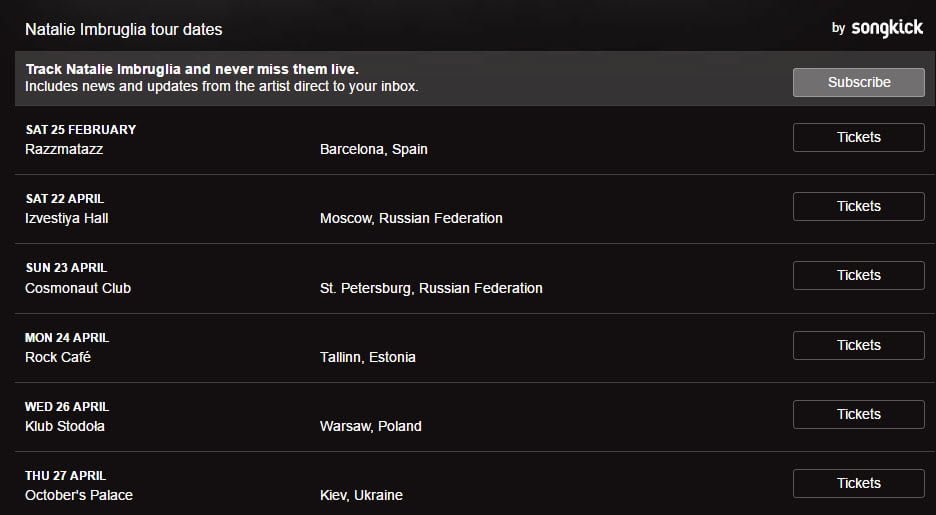
Task: Click Warsaw, Poland location text
Action: pyautogui.click(x=371, y=426)
